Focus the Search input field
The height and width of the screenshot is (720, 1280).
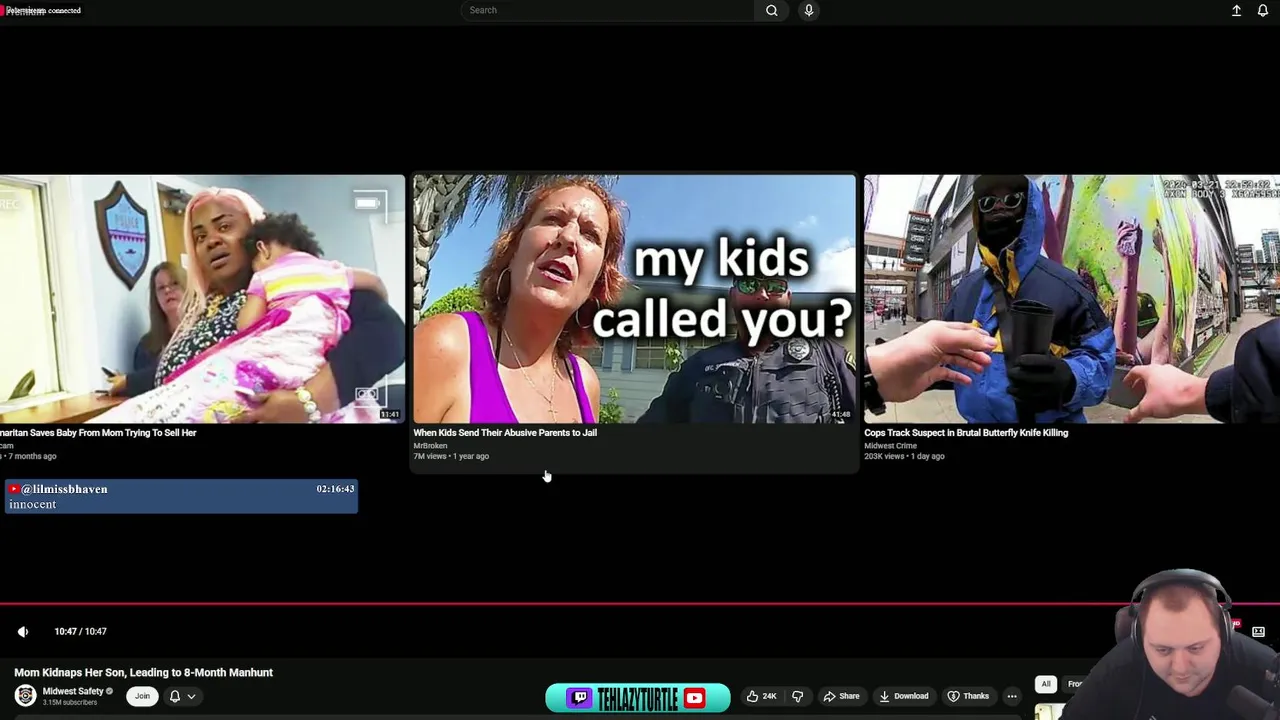click(607, 10)
